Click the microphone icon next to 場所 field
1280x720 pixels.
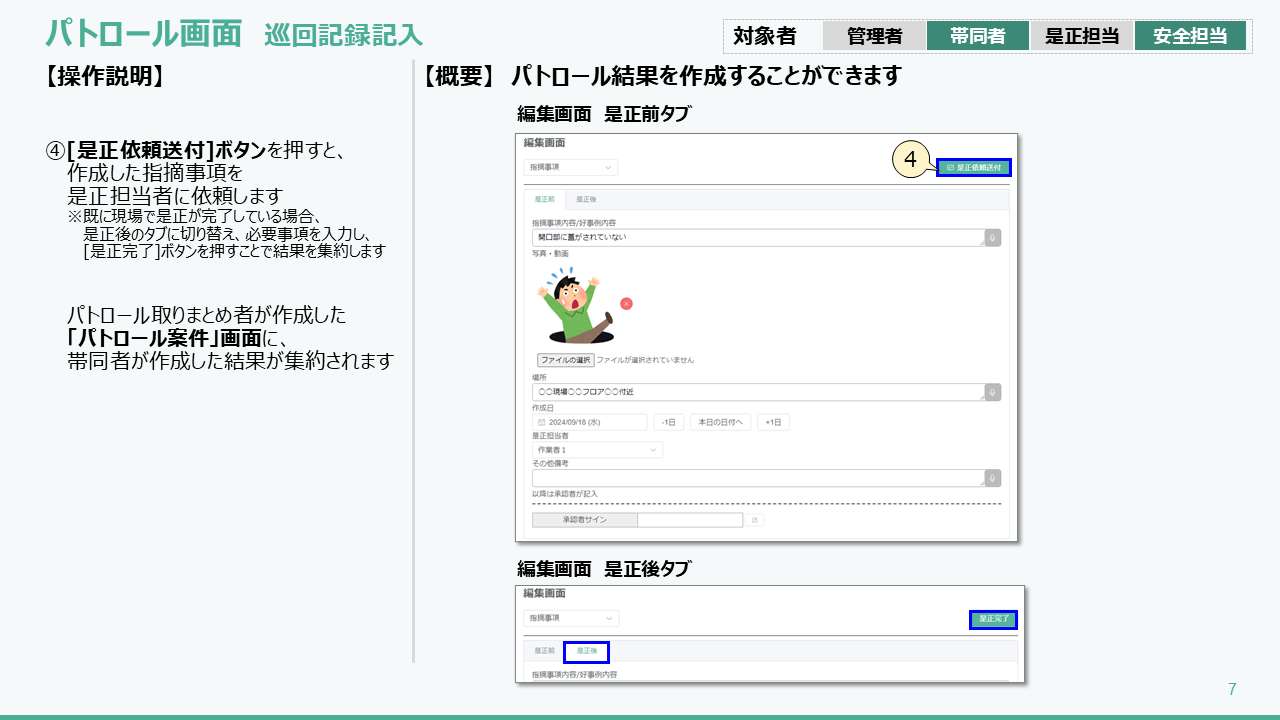pyautogui.click(x=992, y=392)
